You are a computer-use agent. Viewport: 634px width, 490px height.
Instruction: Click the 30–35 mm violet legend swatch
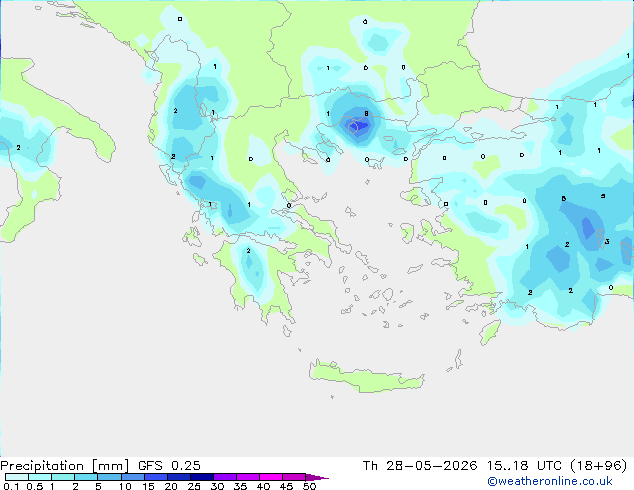[x=225, y=477]
